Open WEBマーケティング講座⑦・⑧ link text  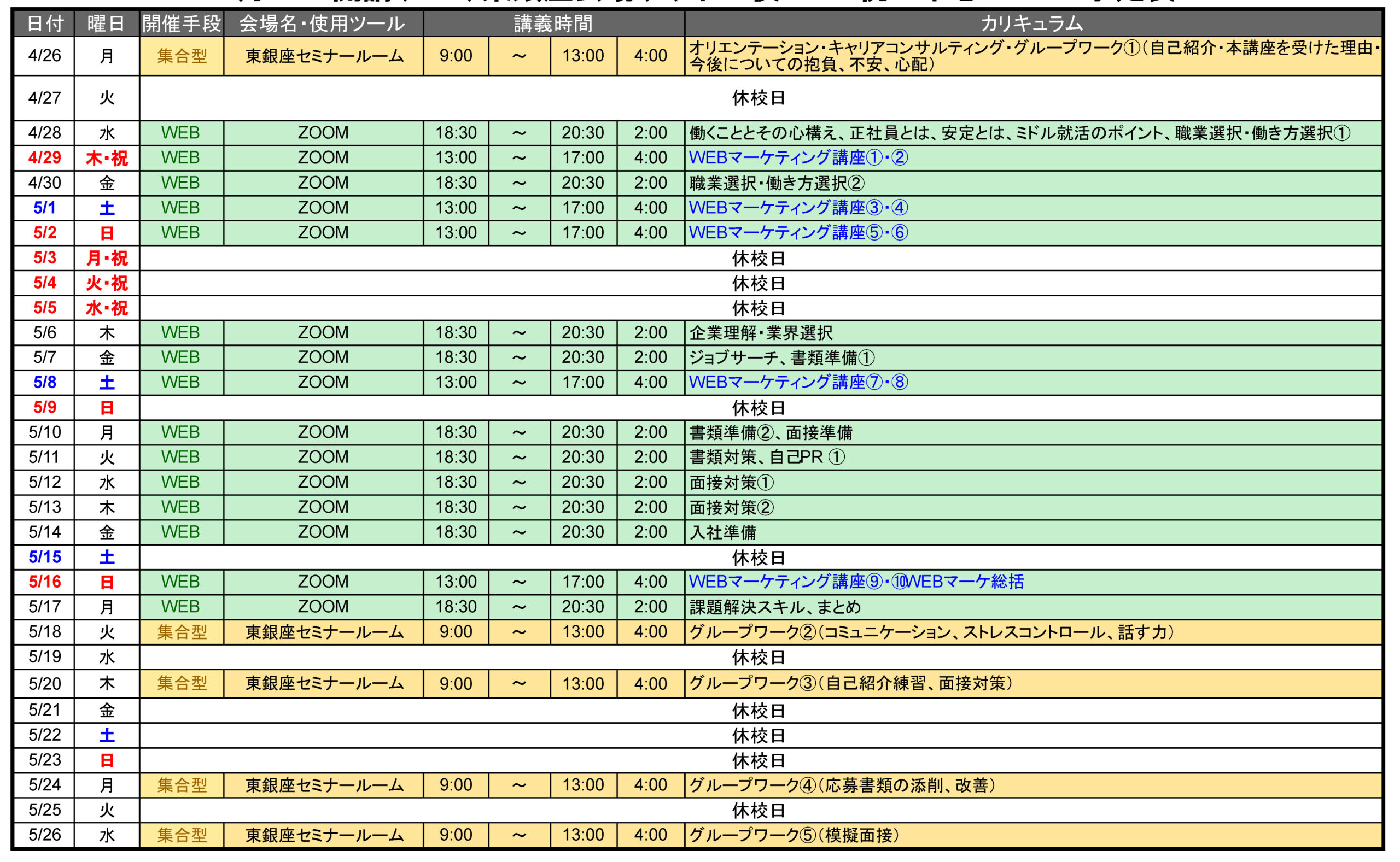798,382
